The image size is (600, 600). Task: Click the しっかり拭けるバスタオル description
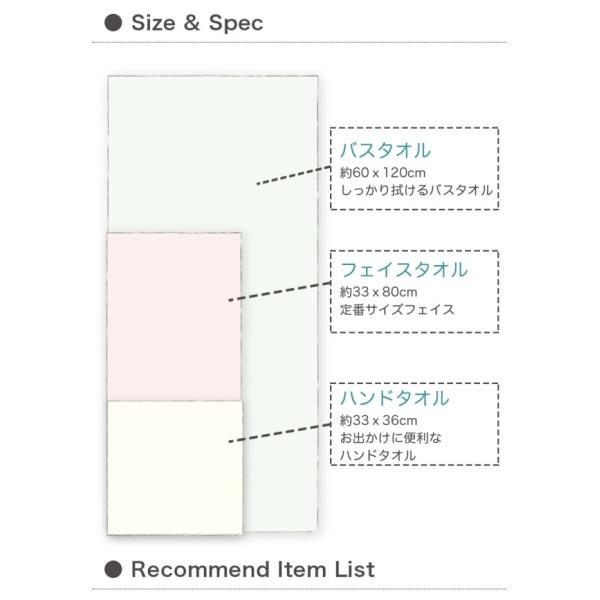tap(416, 190)
